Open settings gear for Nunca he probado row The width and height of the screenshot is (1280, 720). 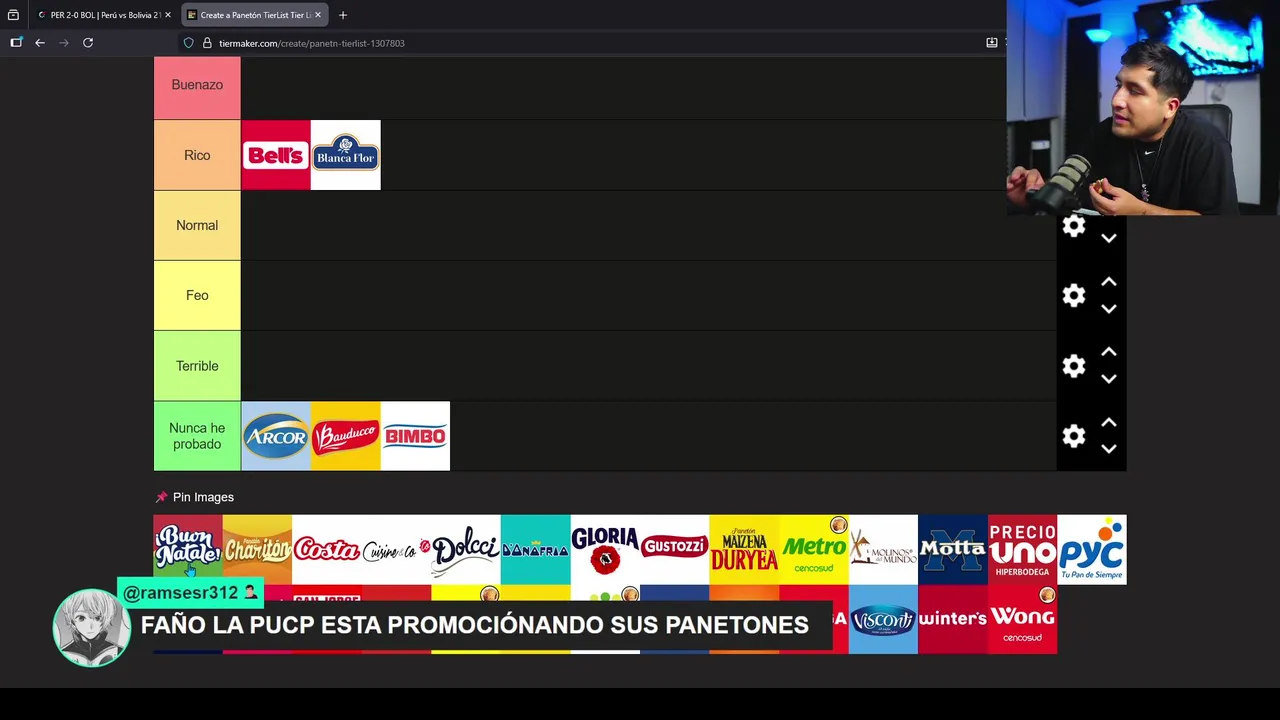pos(1074,436)
